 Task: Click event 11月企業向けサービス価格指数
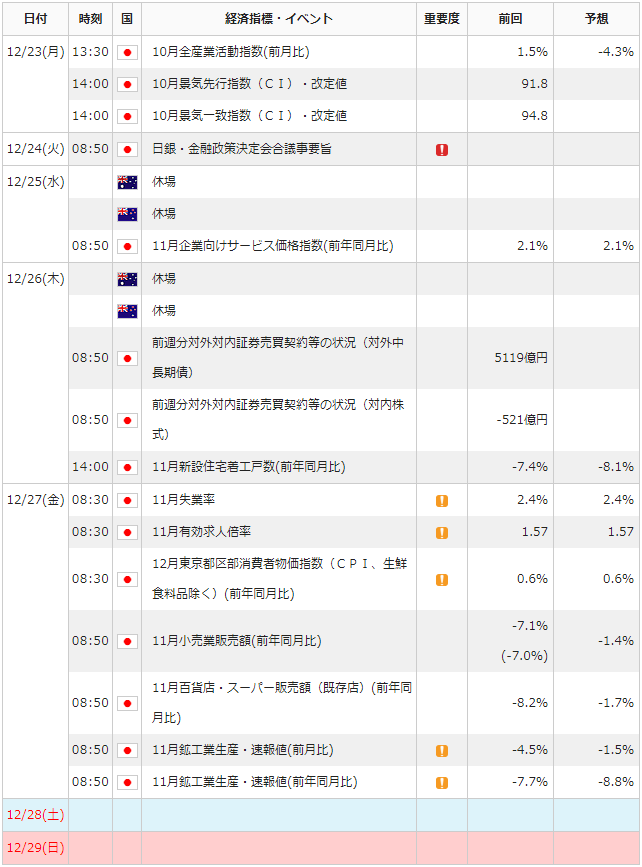tap(273, 246)
